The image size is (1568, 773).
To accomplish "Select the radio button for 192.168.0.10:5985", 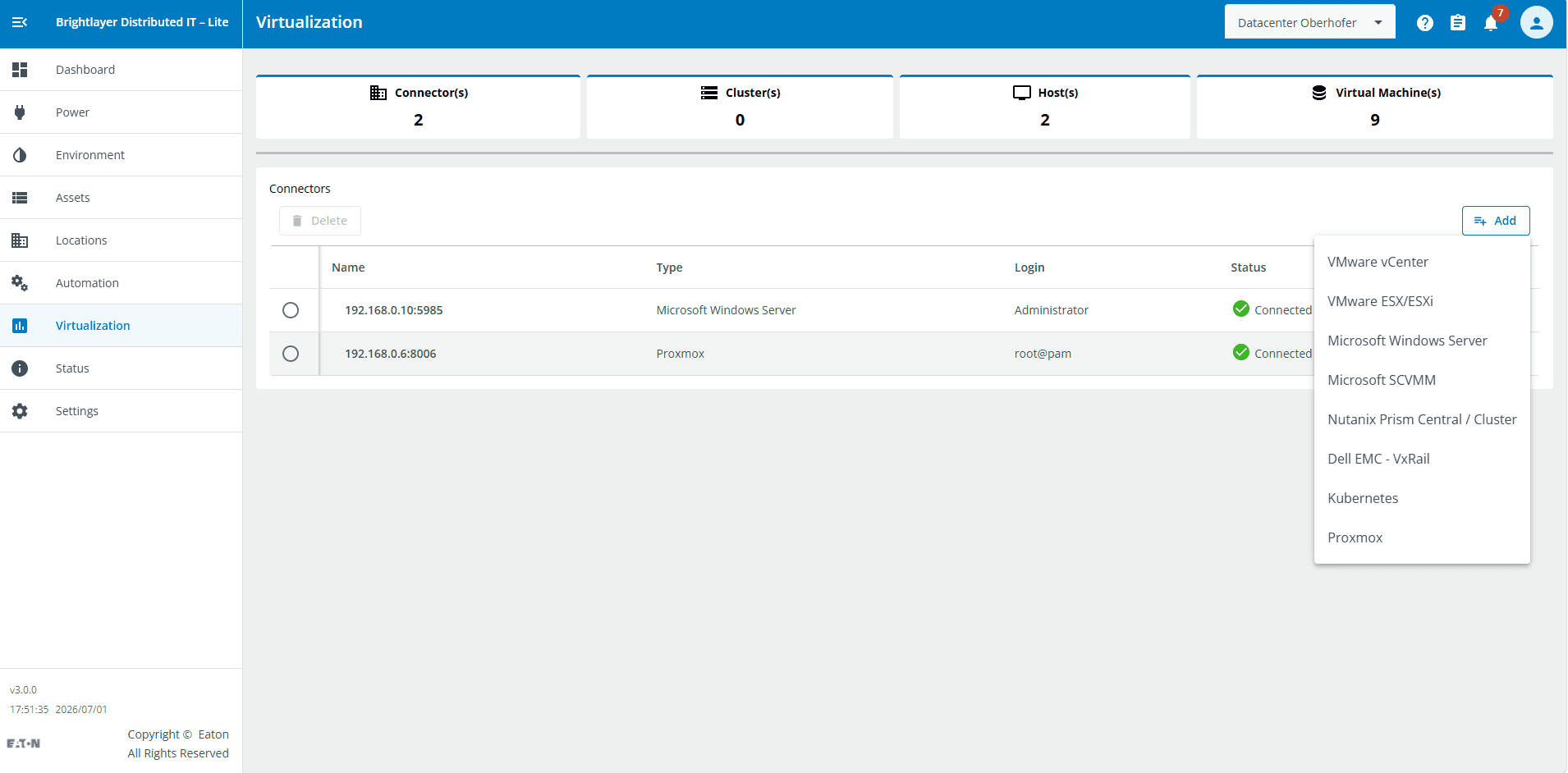I will [291, 310].
